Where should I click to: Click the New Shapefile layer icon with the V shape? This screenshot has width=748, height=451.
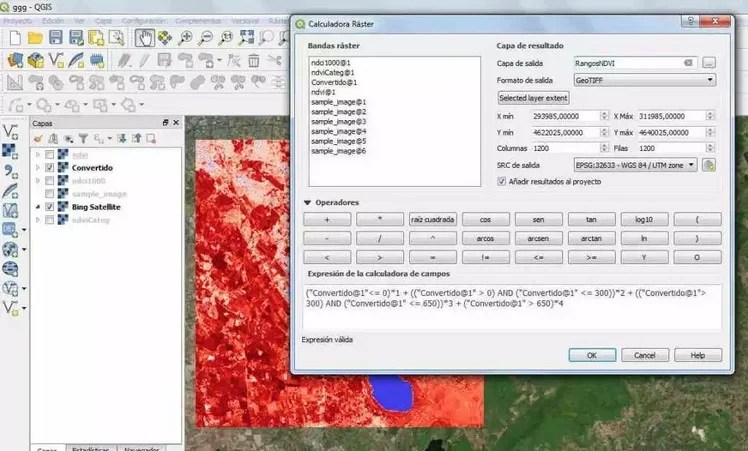[x=56, y=60]
